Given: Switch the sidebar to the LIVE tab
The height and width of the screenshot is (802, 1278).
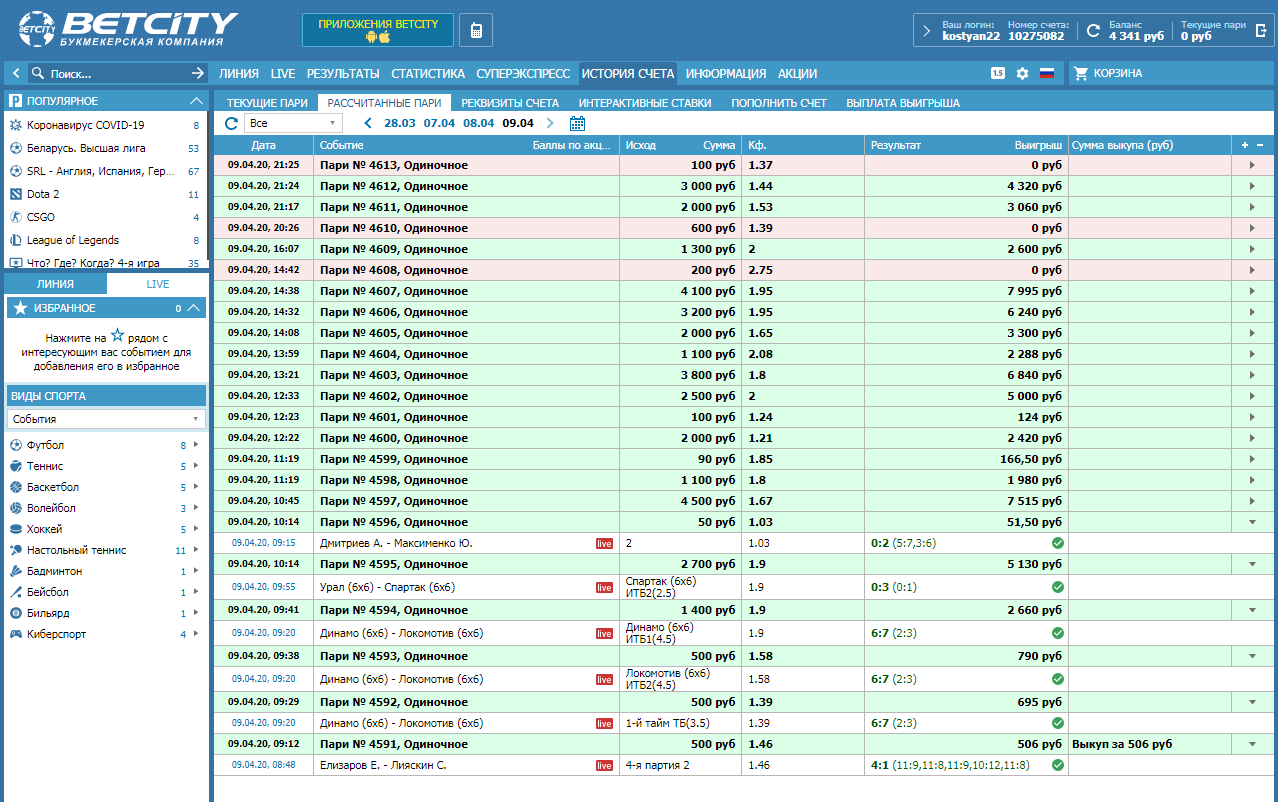Looking at the screenshot, I should click(x=157, y=284).
